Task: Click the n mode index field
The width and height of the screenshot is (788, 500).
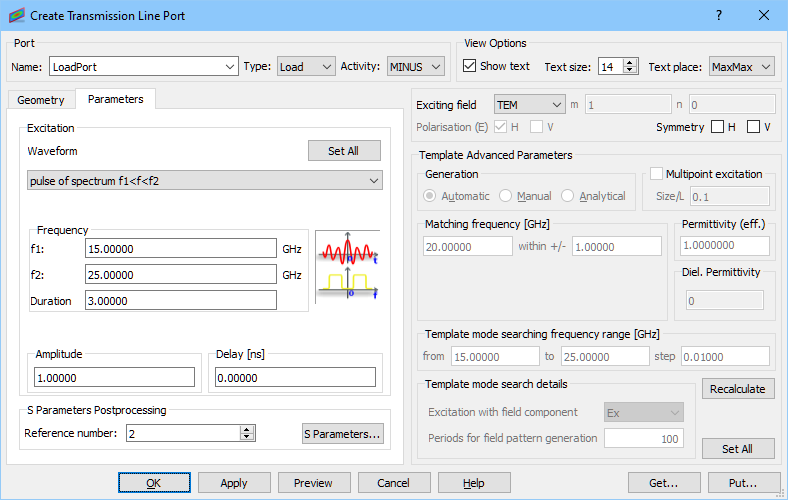Action: (x=732, y=105)
